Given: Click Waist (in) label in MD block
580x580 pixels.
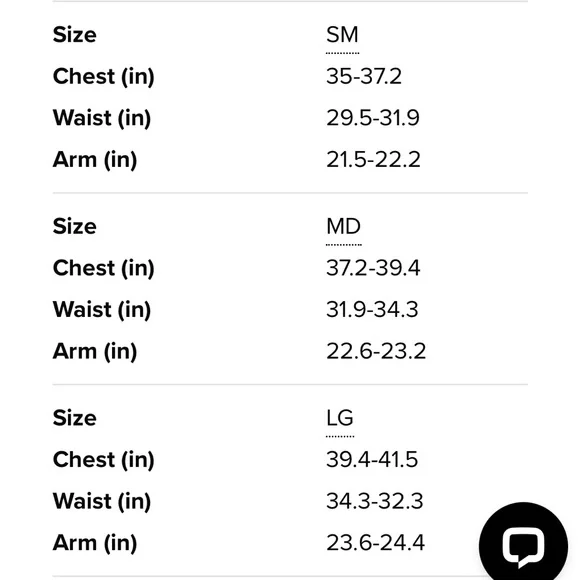Looking at the screenshot, I should (102, 310).
